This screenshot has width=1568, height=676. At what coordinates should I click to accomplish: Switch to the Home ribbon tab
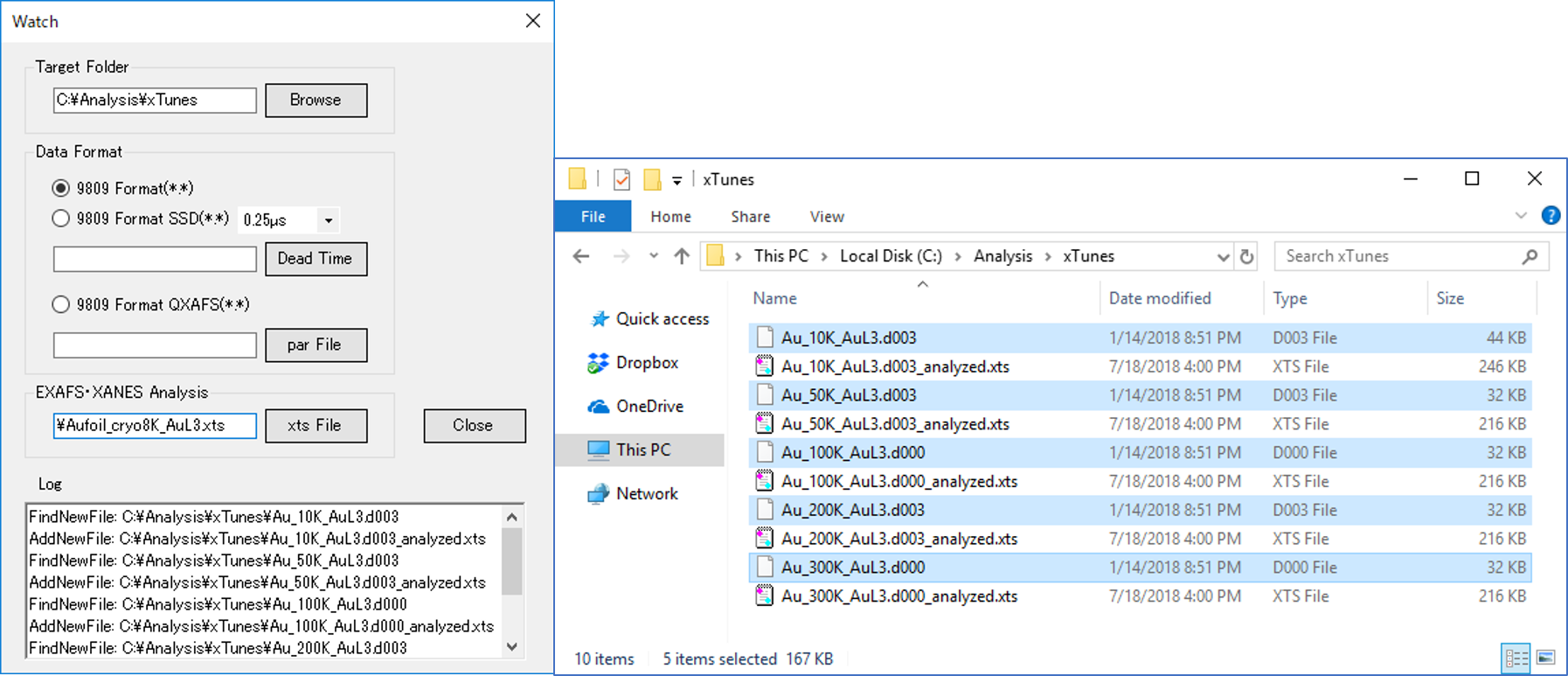point(670,217)
